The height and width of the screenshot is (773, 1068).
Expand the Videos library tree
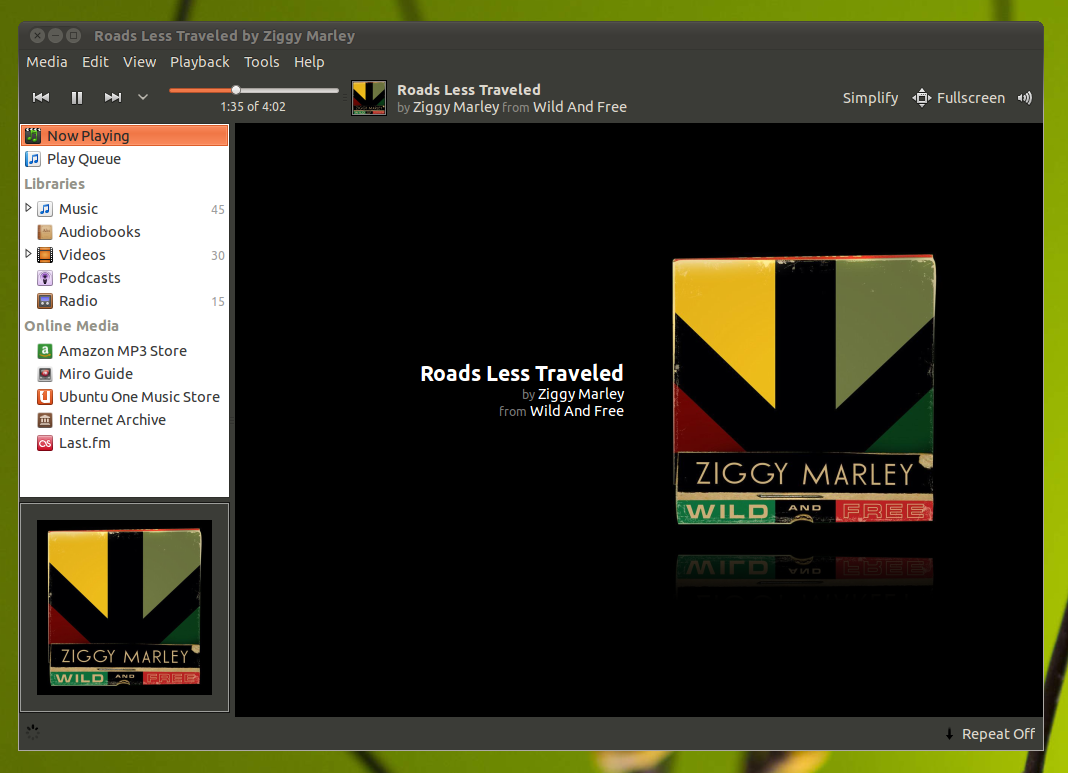(28, 253)
